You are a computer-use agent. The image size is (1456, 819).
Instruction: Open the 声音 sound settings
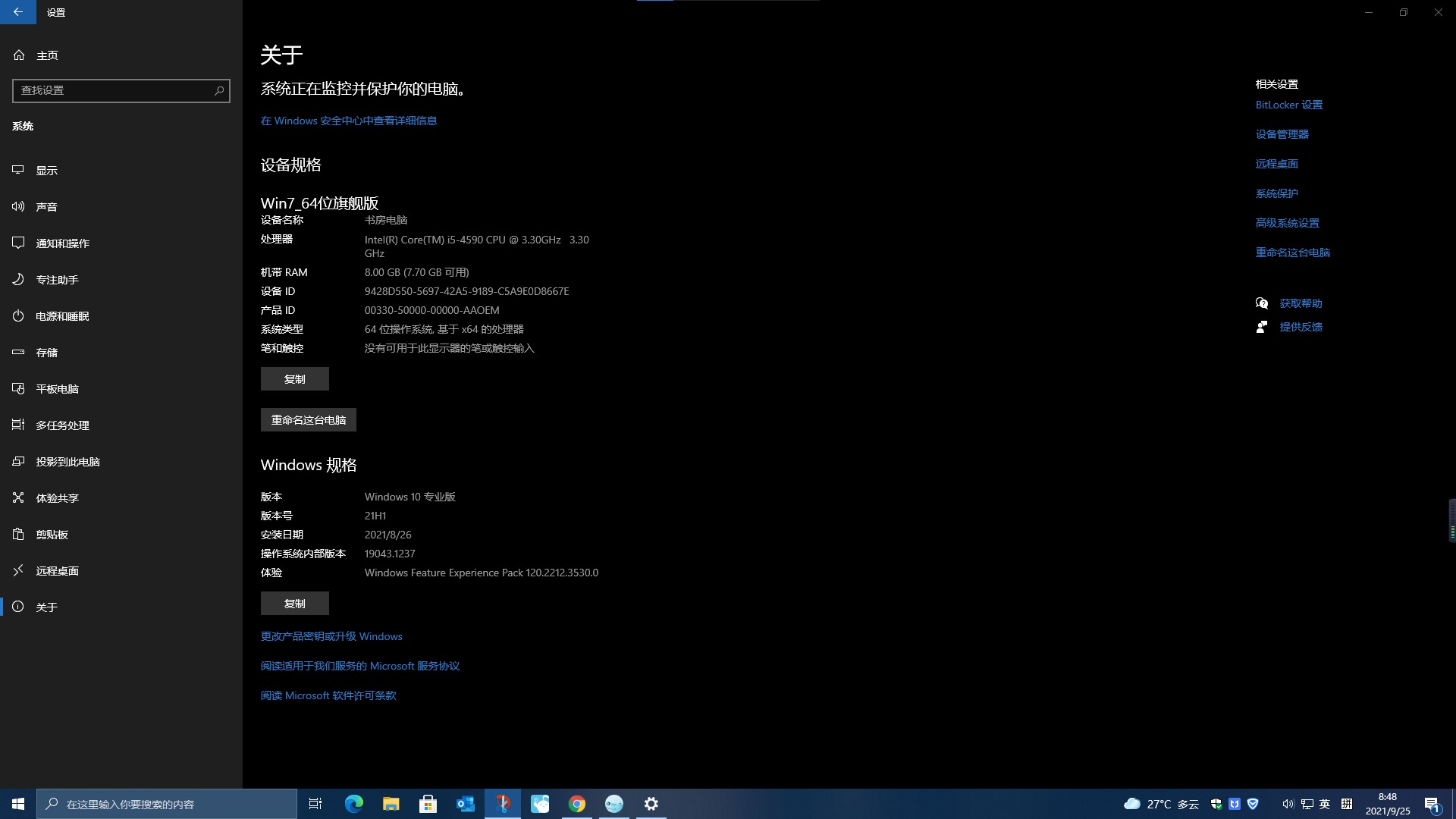pyautogui.click(x=121, y=207)
